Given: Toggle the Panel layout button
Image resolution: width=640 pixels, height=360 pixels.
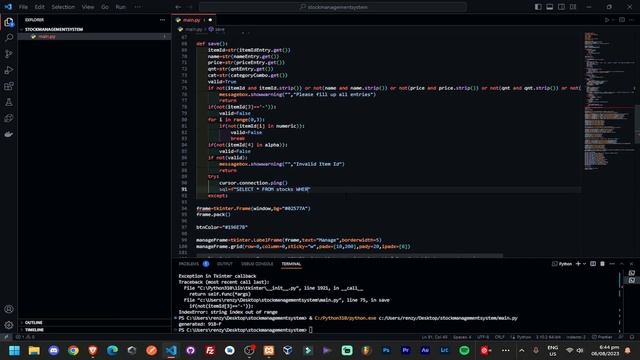Looking at the screenshot, I should pyautogui.click(x=550, y=7).
